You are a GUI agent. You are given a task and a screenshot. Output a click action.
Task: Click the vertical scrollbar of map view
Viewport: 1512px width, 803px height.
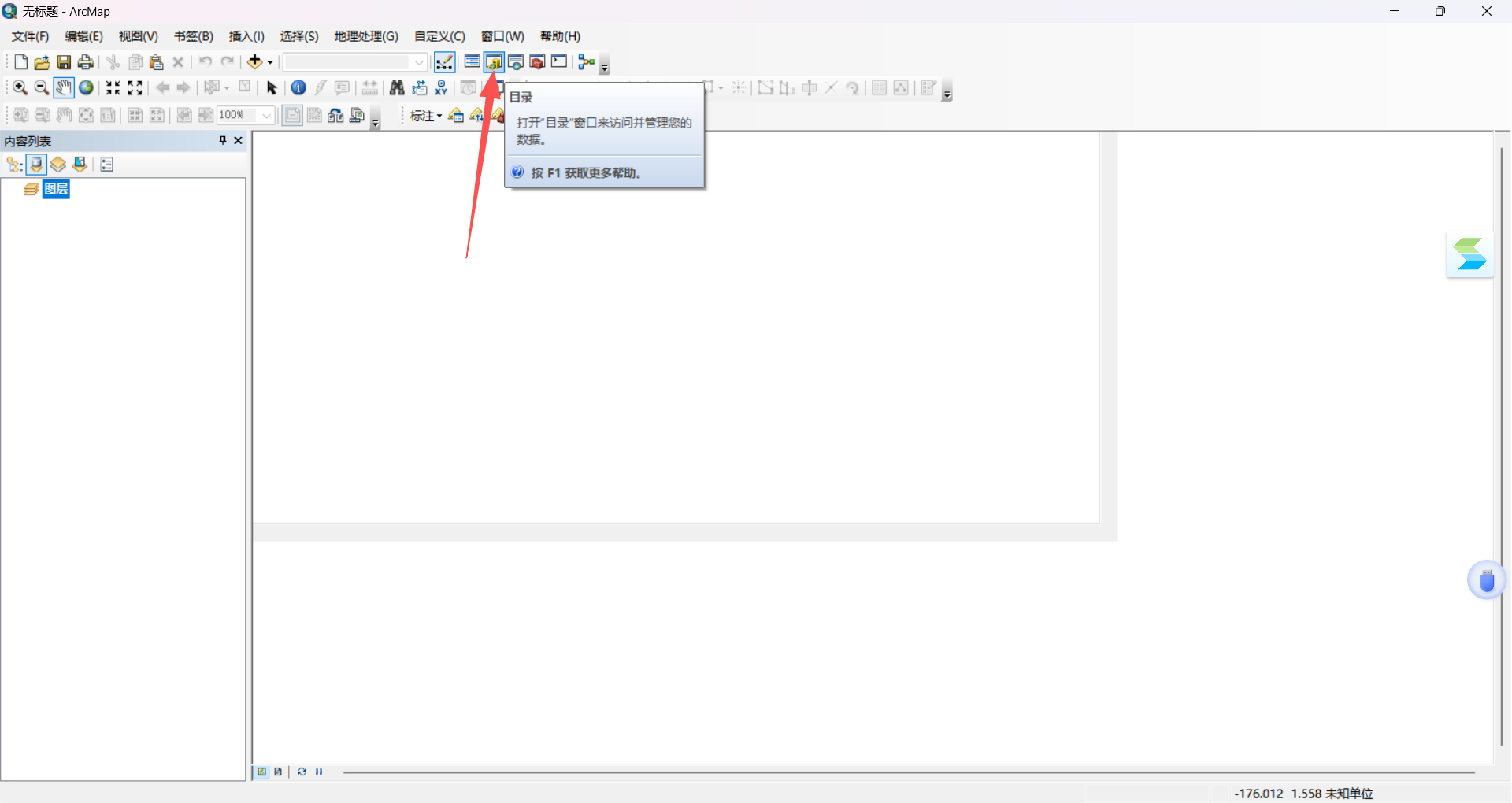[1502, 446]
